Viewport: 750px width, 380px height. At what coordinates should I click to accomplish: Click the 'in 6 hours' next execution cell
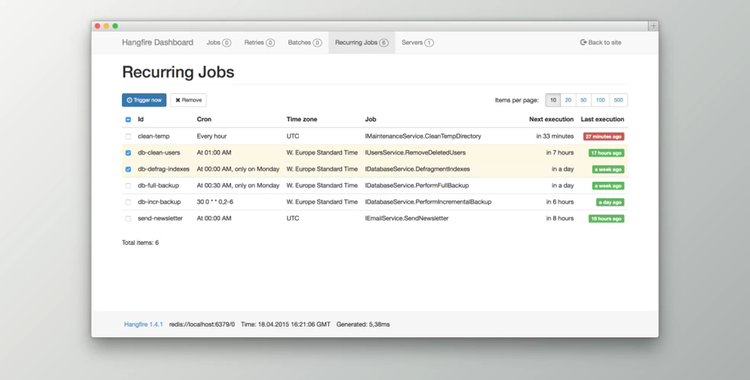pos(560,202)
